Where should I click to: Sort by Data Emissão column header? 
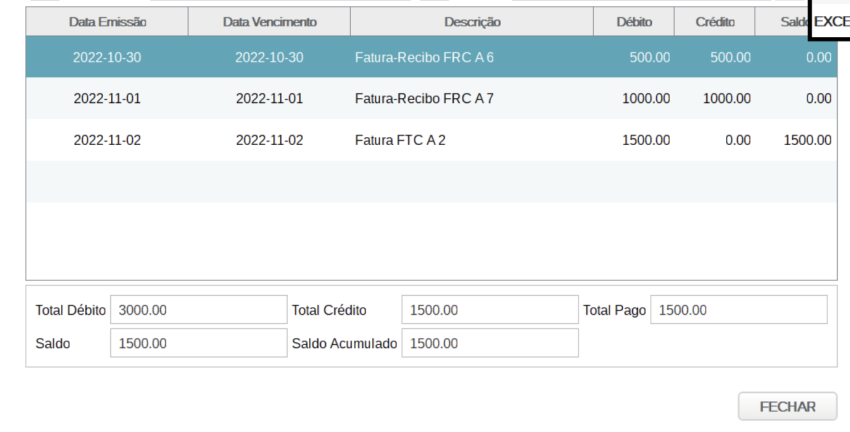(x=107, y=22)
